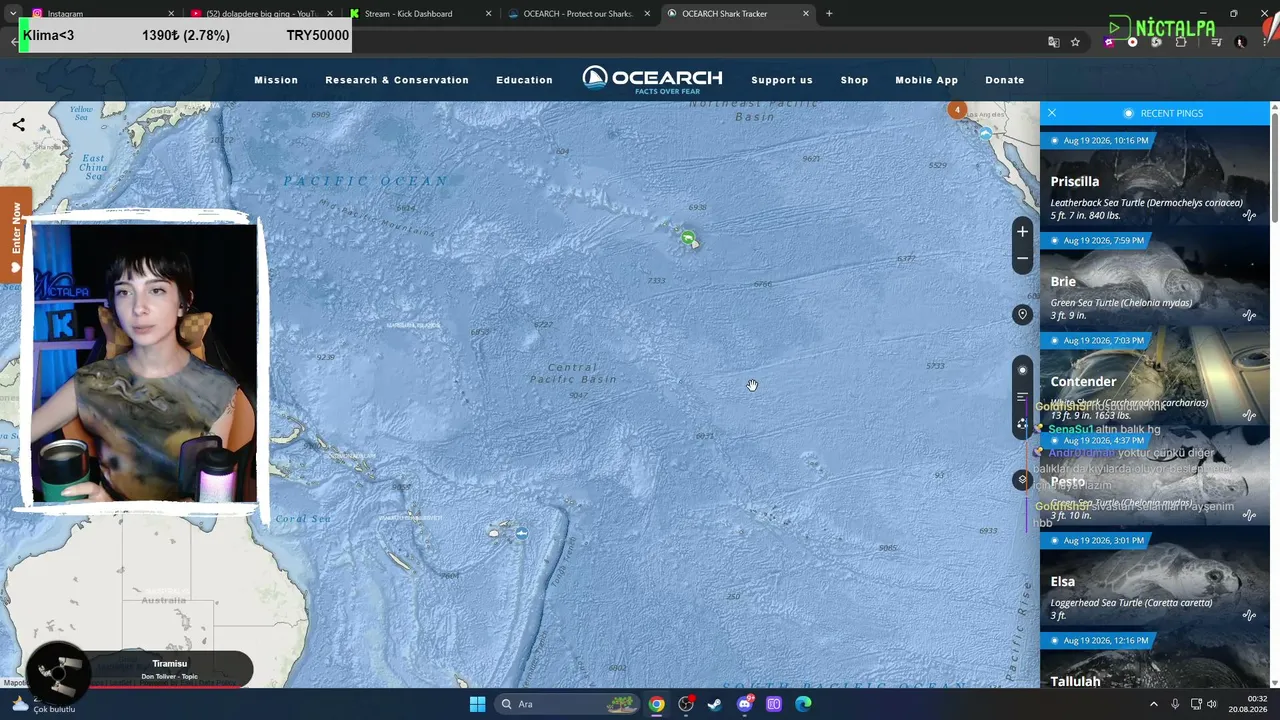Open the Windows Start menu
Image resolution: width=1280 pixels, height=720 pixels.
[x=477, y=704]
